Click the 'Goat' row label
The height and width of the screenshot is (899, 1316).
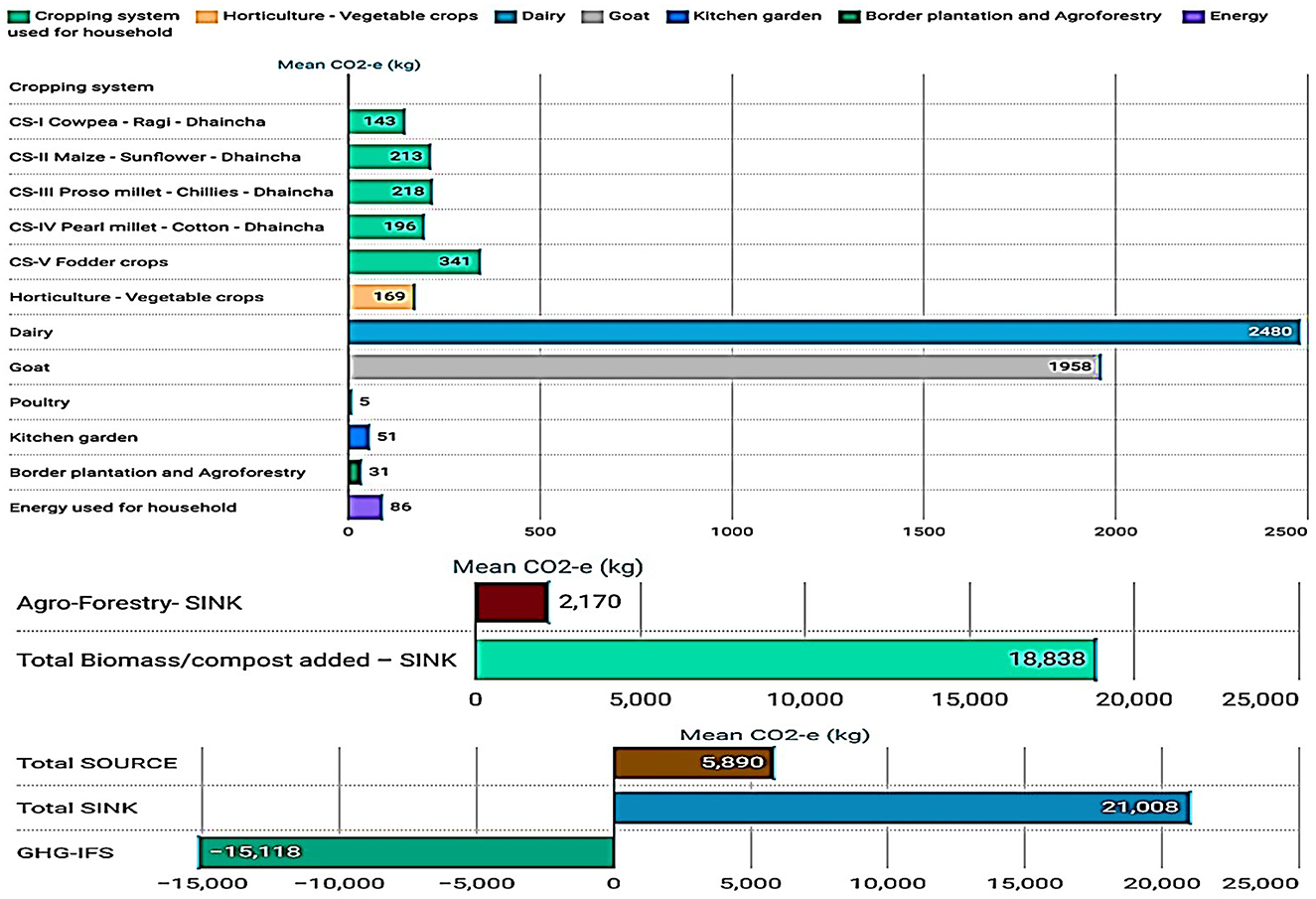[x=29, y=368]
